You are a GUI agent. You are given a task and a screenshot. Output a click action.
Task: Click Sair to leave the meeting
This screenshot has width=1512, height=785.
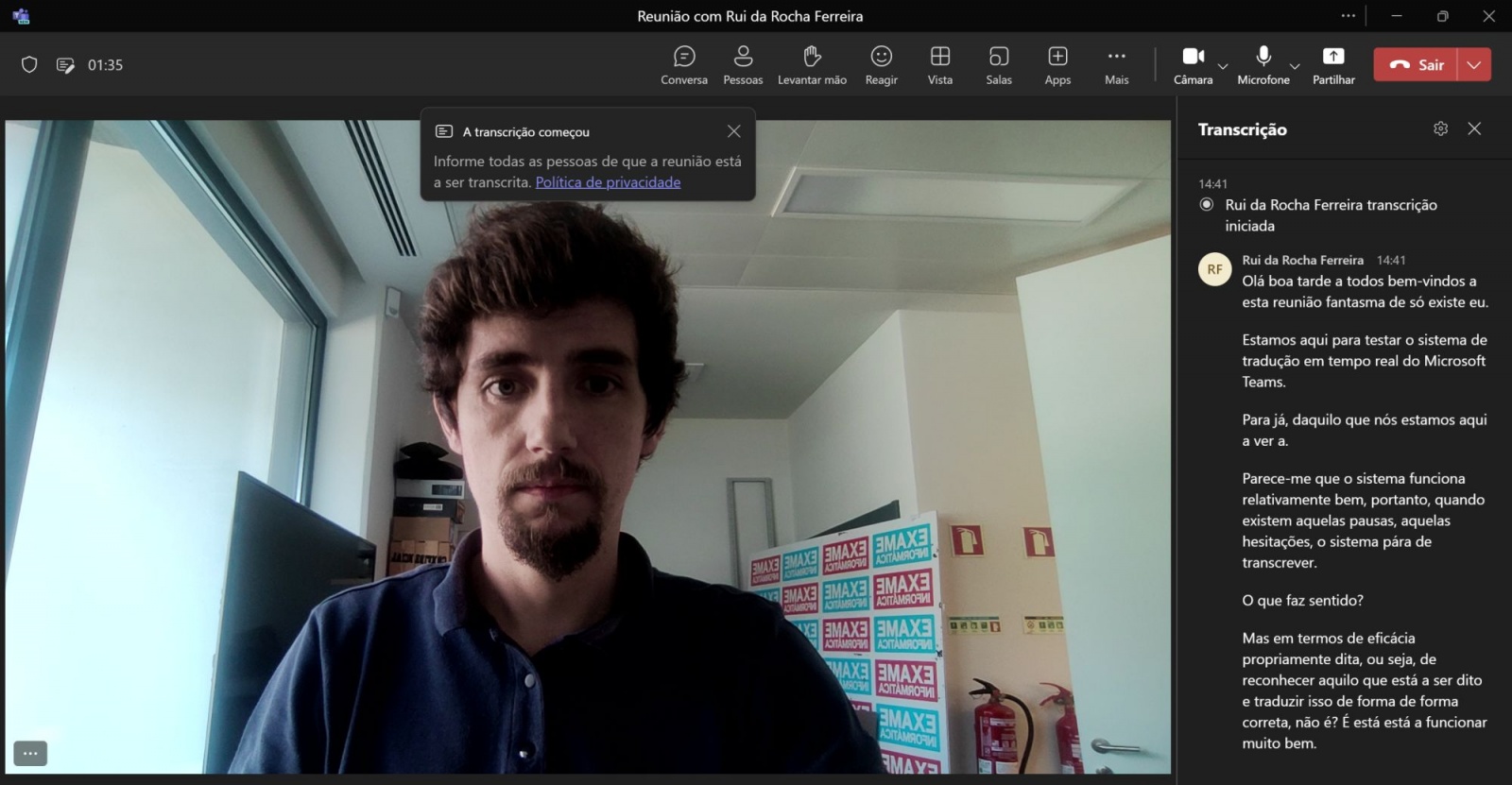coord(1417,65)
